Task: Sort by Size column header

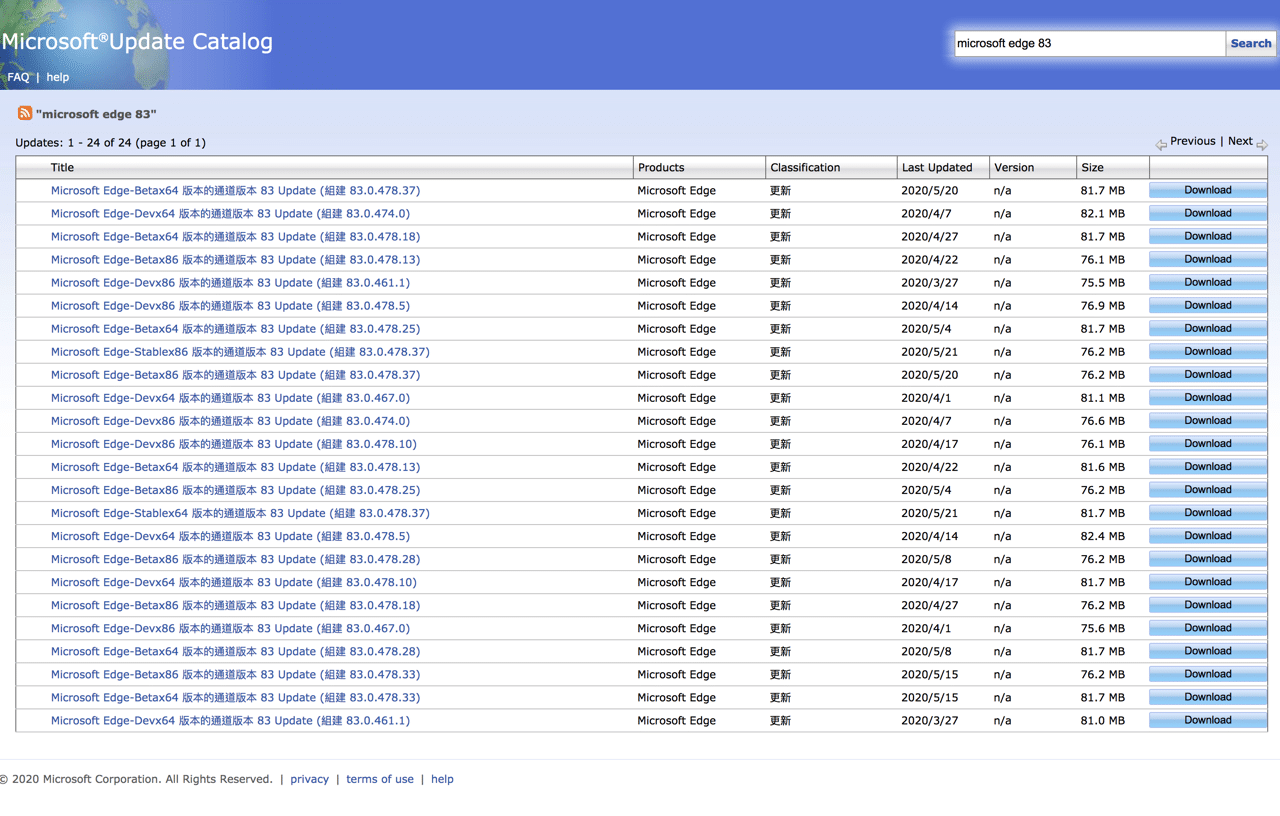Action: pyautogui.click(x=1092, y=167)
